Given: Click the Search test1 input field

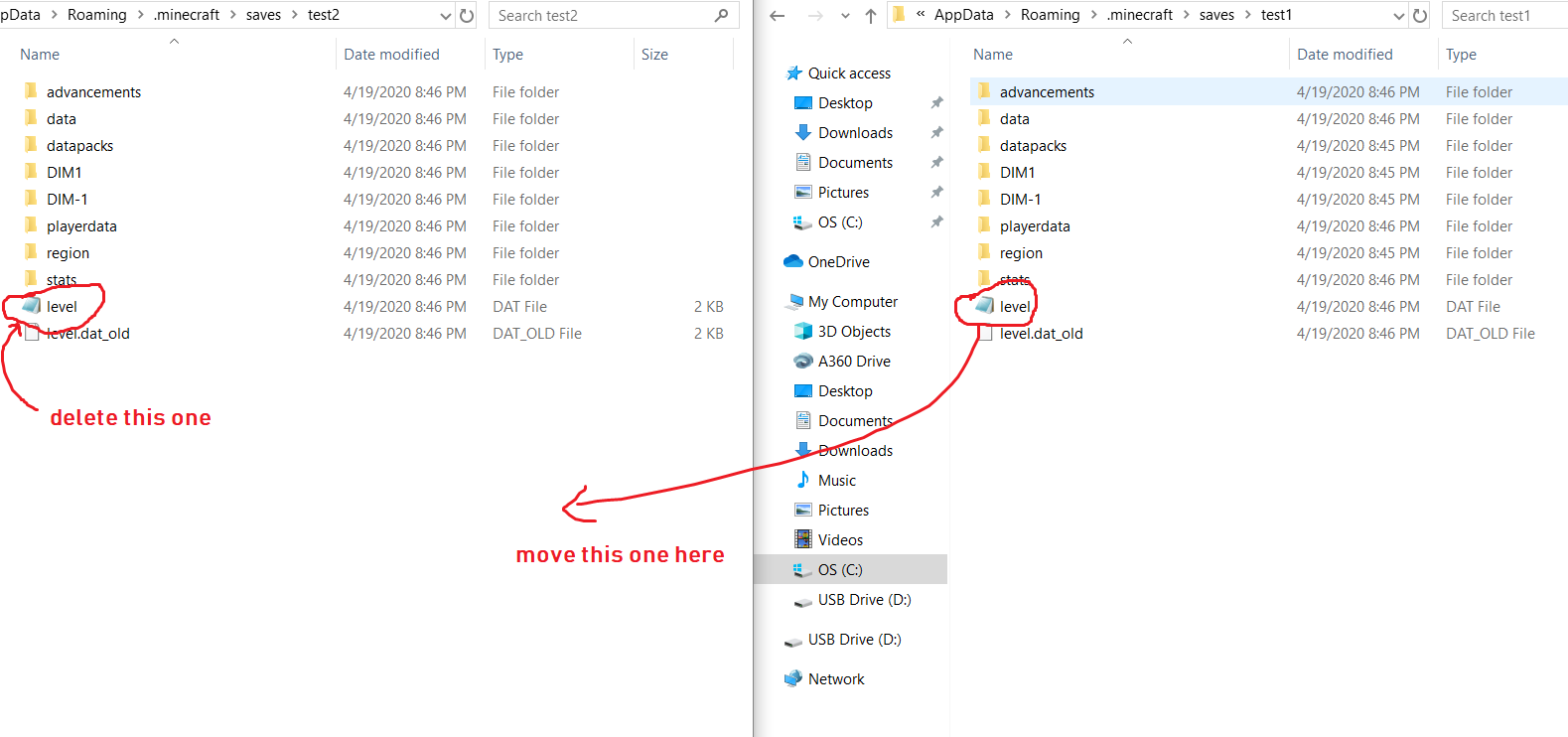Looking at the screenshot, I should pos(1505,15).
